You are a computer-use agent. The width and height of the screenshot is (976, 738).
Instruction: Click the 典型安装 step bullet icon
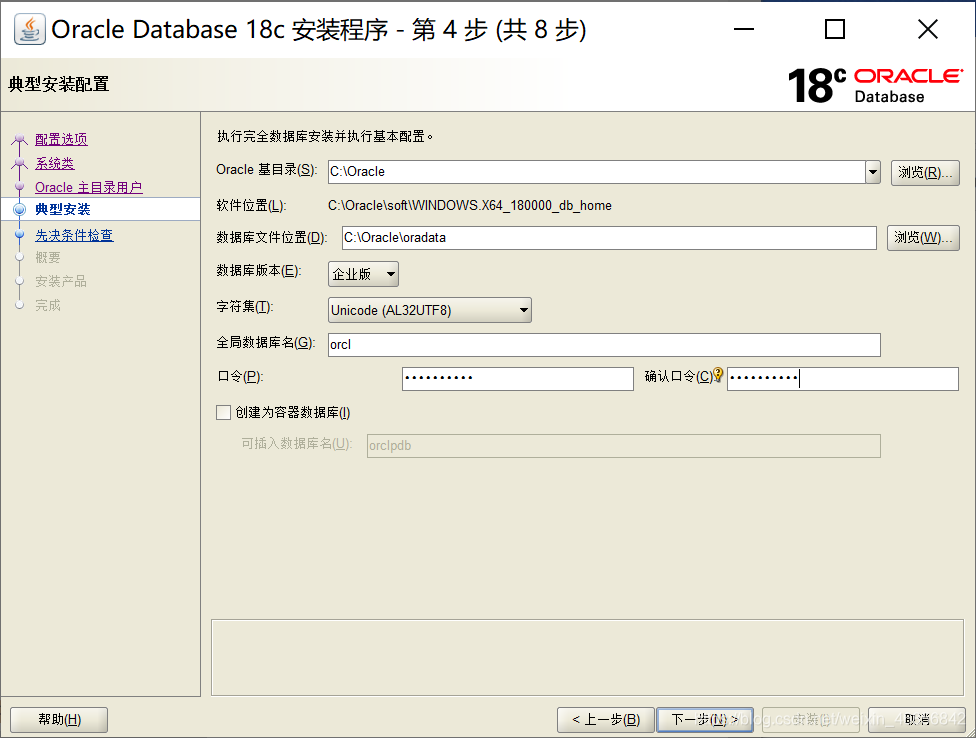[19, 209]
